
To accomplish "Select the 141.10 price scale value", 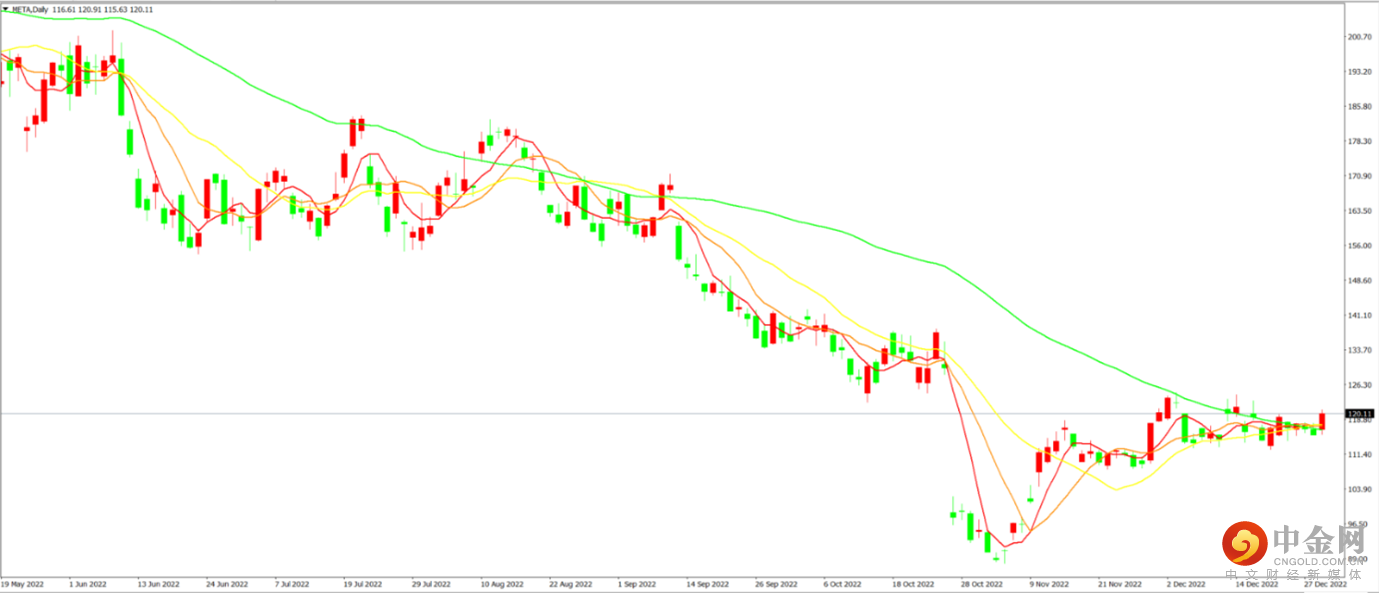I will pos(1359,316).
